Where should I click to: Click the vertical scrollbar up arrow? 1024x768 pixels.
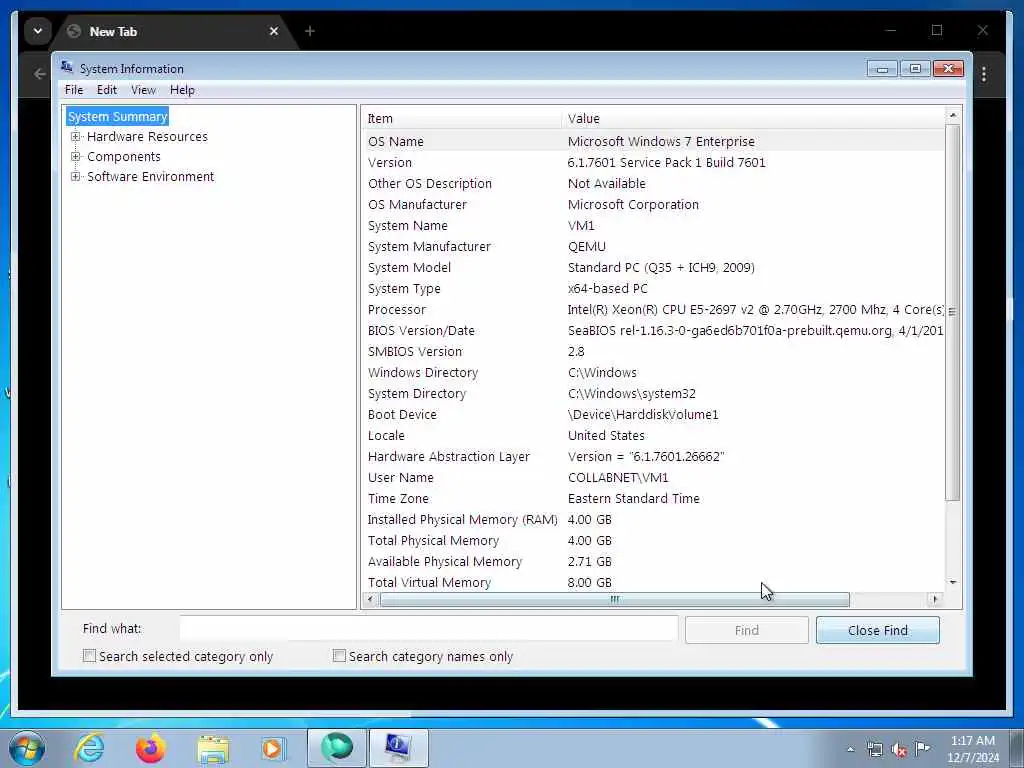pyautogui.click(x=953, y=116)
